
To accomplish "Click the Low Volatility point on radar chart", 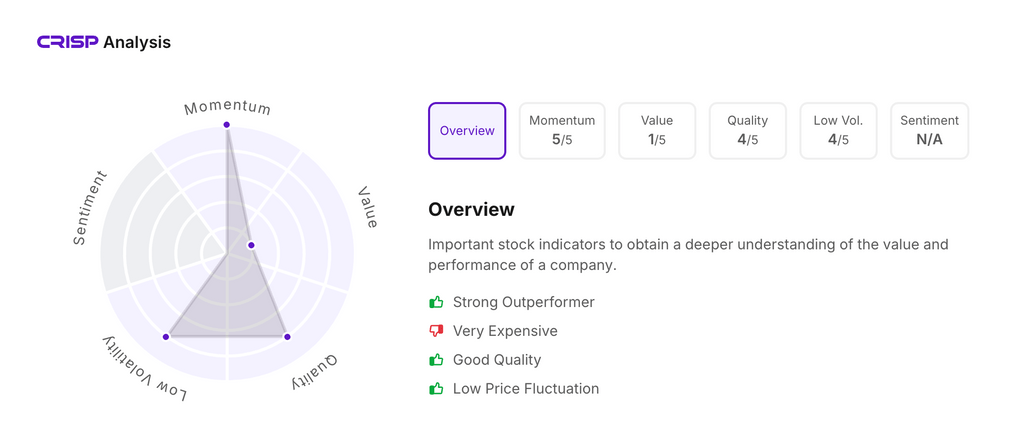I will click(x=167, y=337).
